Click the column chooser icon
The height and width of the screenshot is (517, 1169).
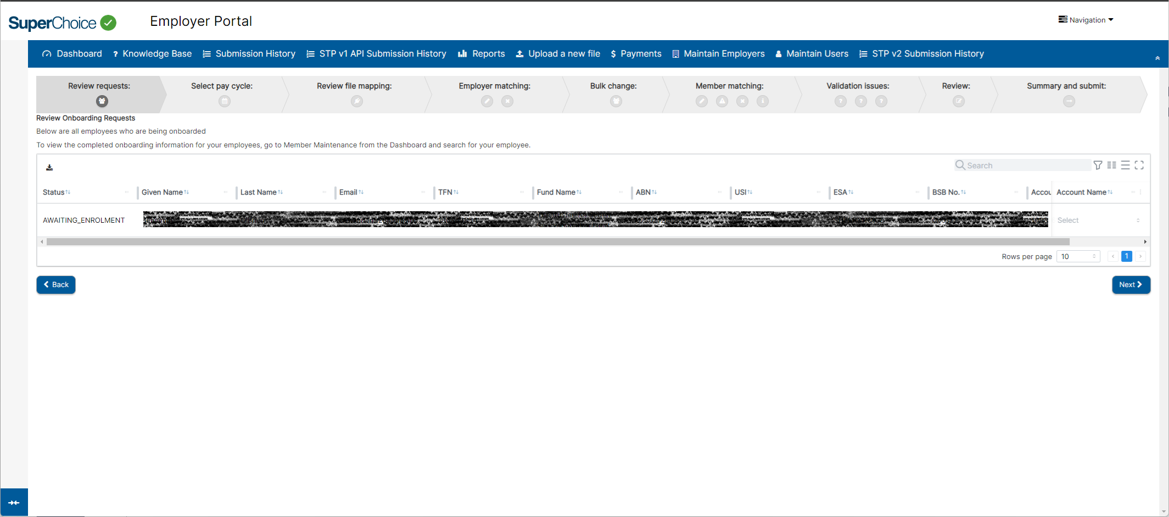pyautogui.click(x=1111, y=165)
